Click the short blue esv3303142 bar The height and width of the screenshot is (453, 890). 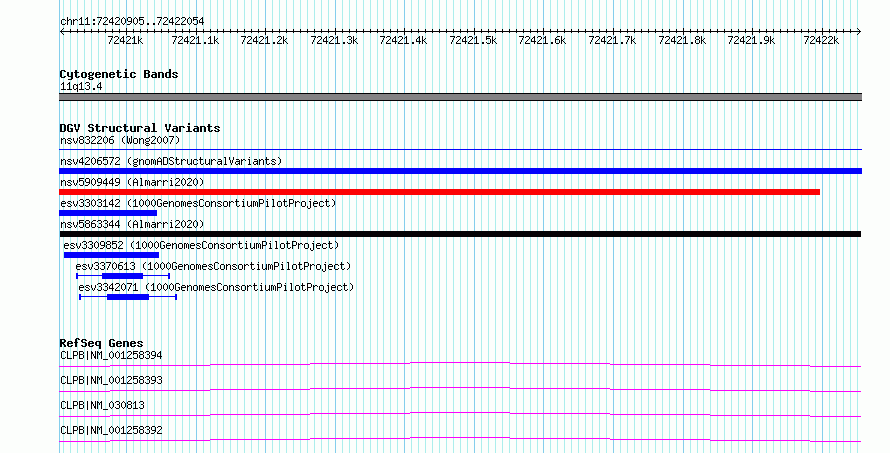click(x=108, y=213)
